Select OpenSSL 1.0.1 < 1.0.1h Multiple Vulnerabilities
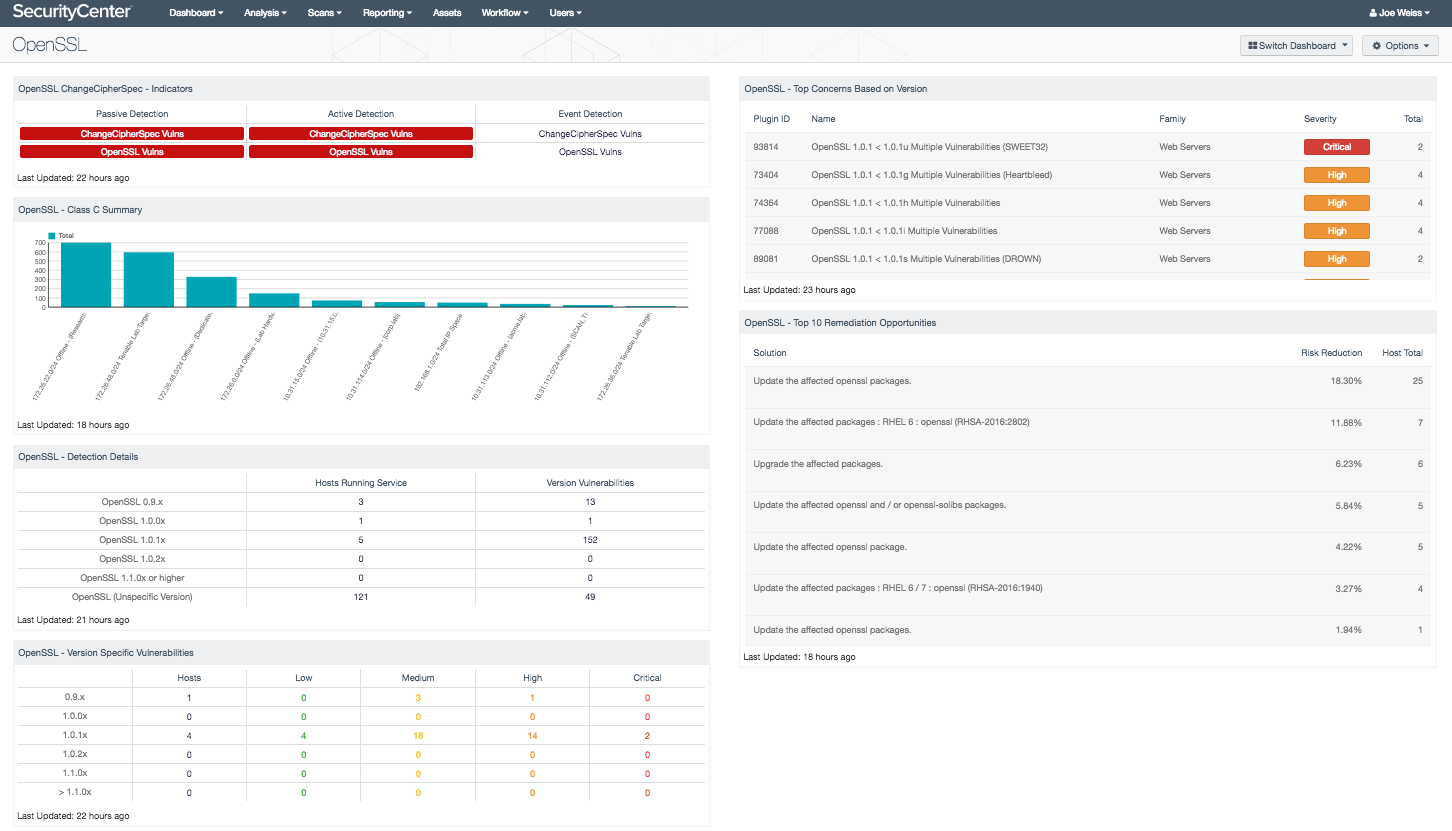1452x831 pixels. point(905,203)
